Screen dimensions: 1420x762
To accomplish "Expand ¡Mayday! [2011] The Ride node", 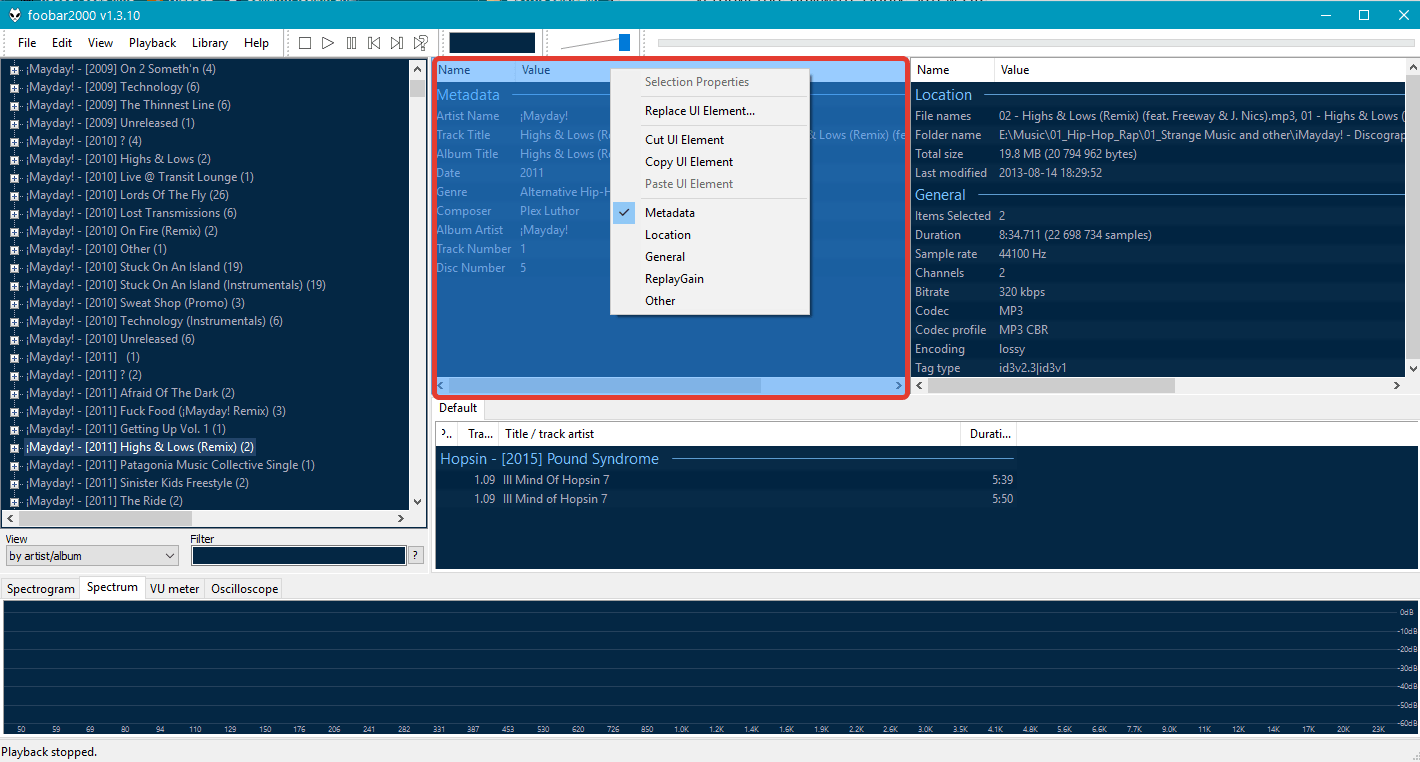I will [14, 501].
